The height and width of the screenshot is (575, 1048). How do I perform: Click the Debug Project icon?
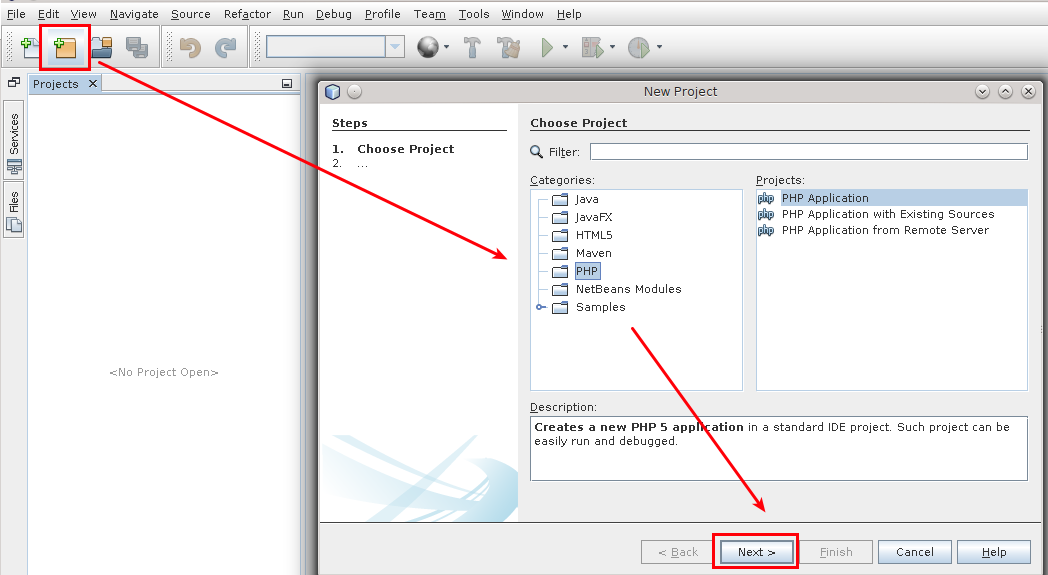tap(592, 47)
